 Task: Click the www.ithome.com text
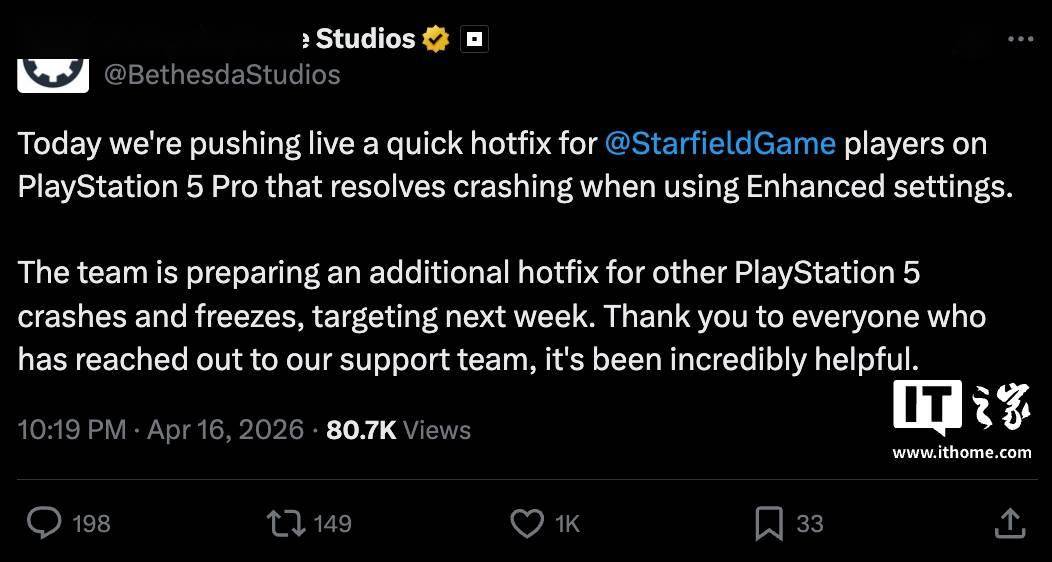tap(961, 452)
